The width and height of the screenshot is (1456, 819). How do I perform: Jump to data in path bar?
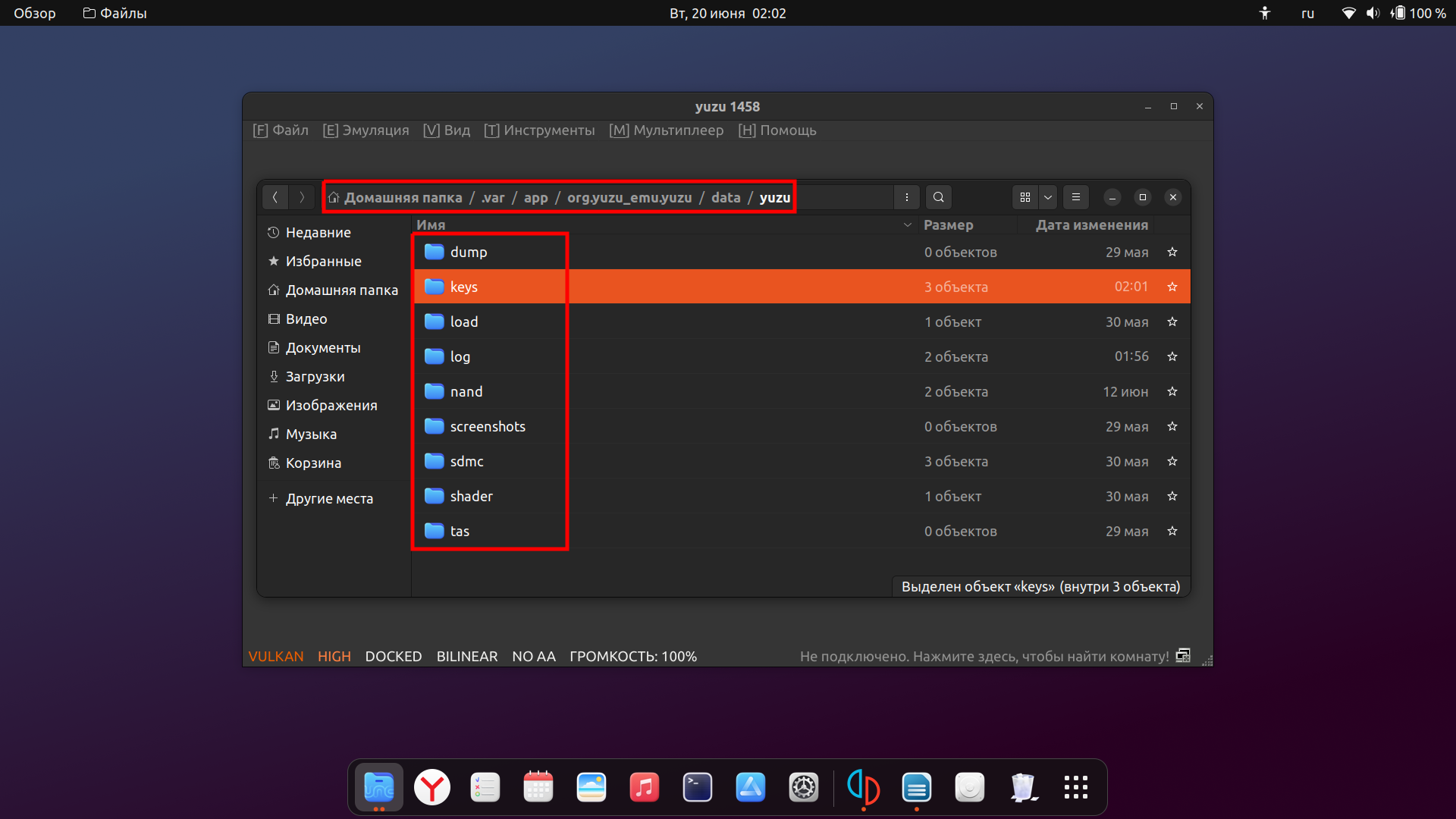726,197
